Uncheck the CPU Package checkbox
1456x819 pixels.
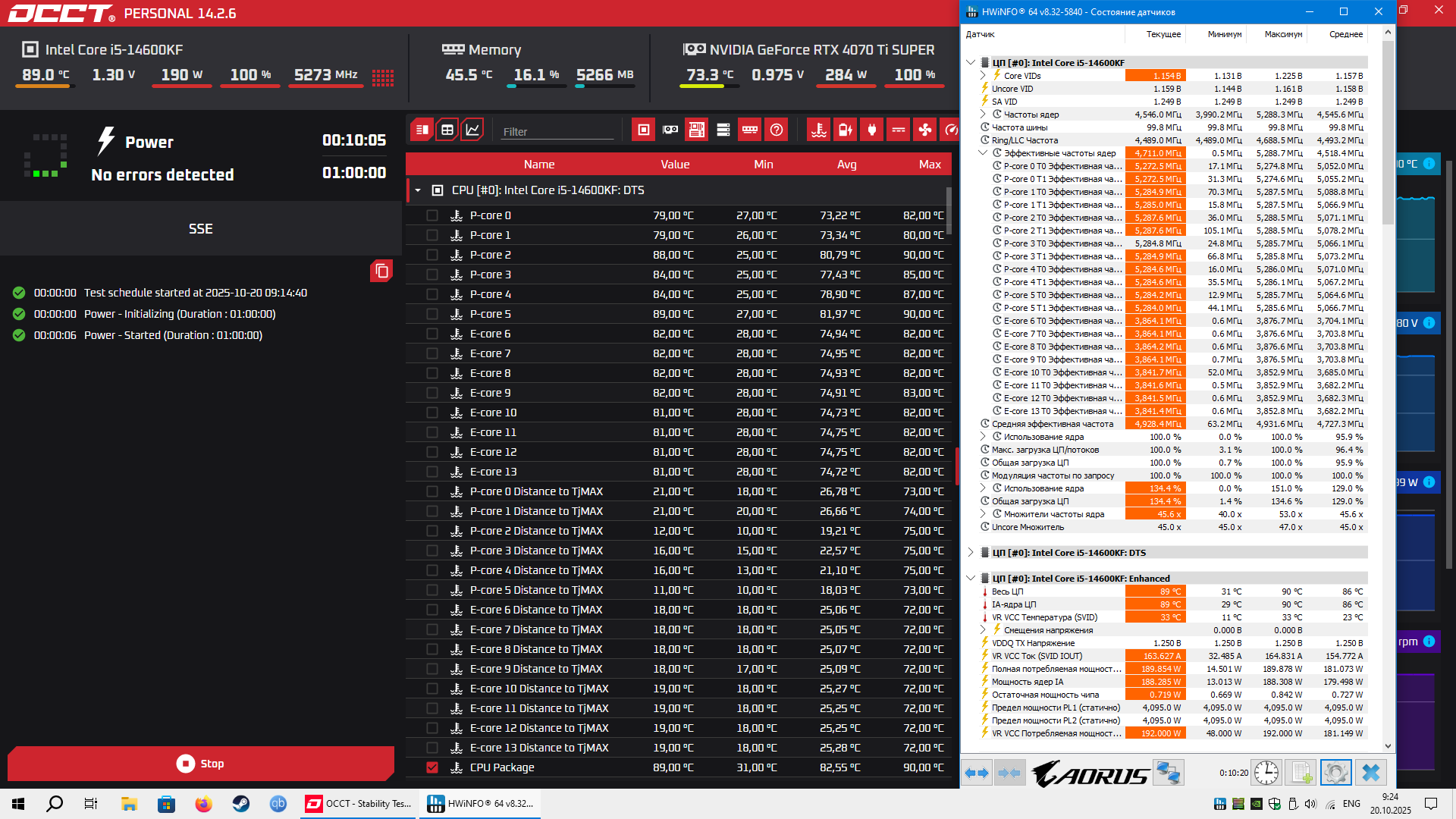pyautogui.click(x=432, y=767)
